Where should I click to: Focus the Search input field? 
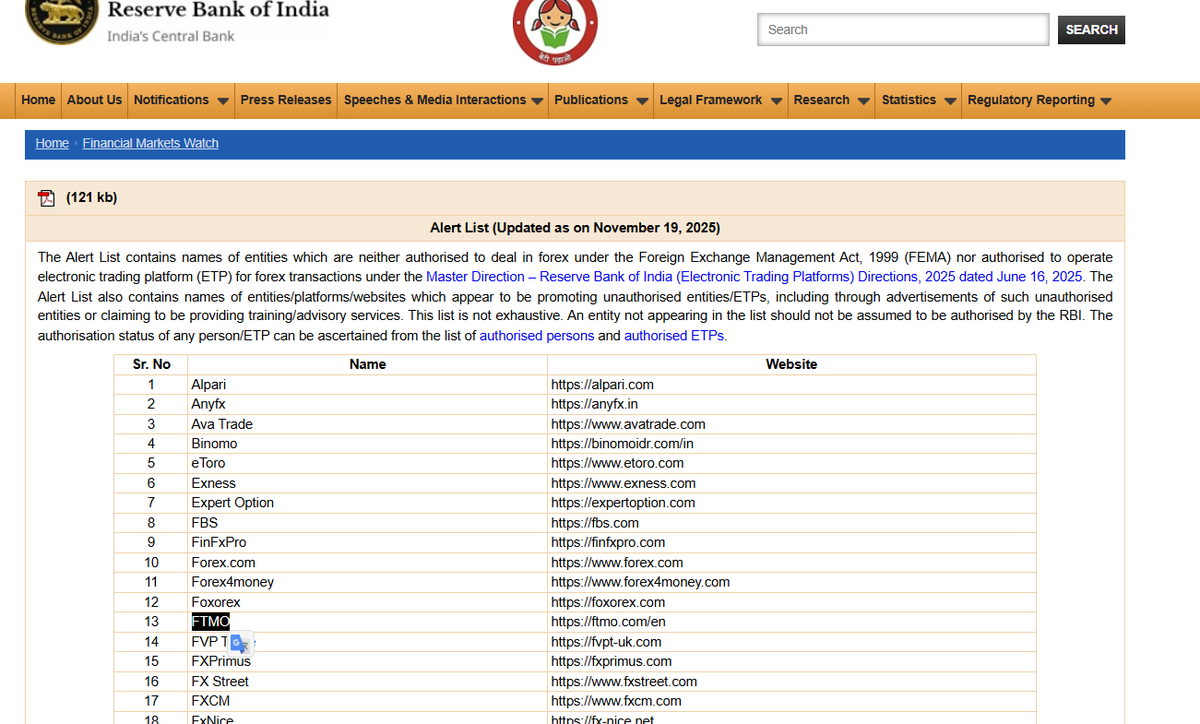click(x=903, y=30)
